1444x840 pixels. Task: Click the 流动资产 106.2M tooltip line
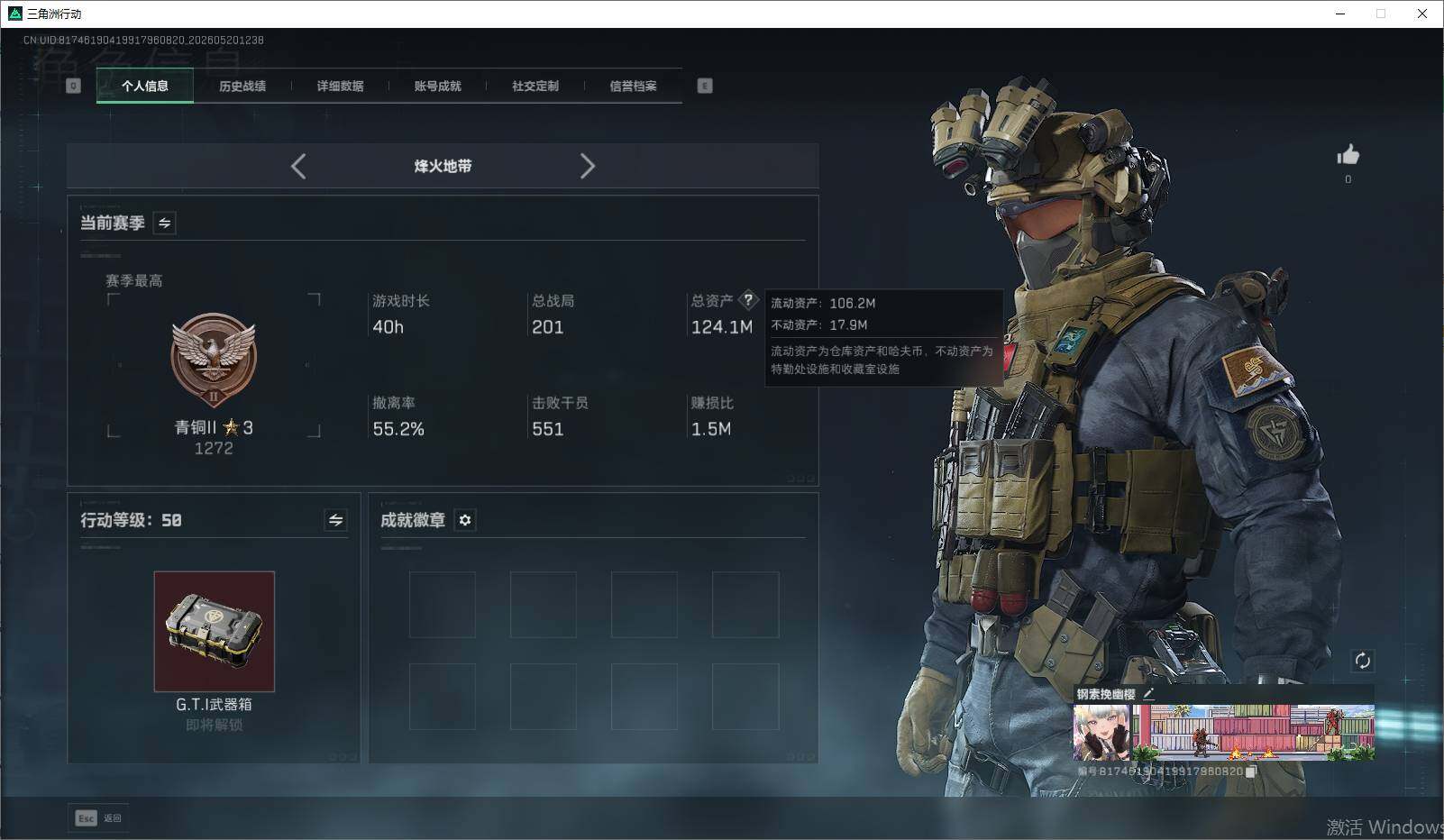(x=823, y=304)
